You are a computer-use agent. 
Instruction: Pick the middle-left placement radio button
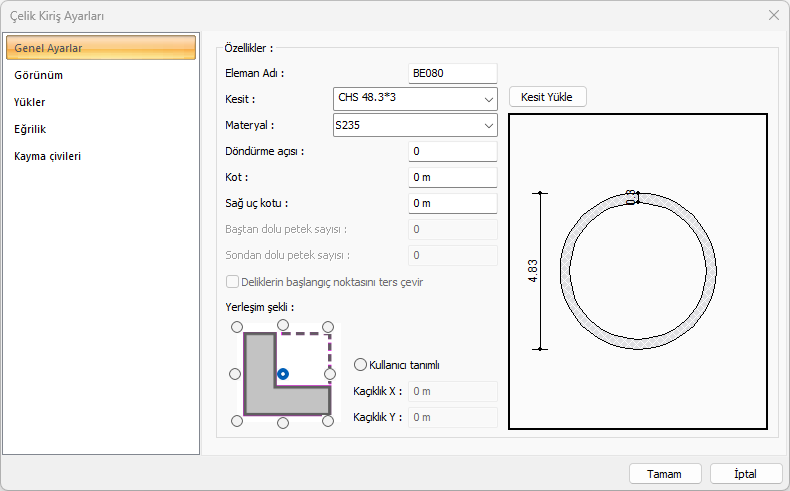236,374
